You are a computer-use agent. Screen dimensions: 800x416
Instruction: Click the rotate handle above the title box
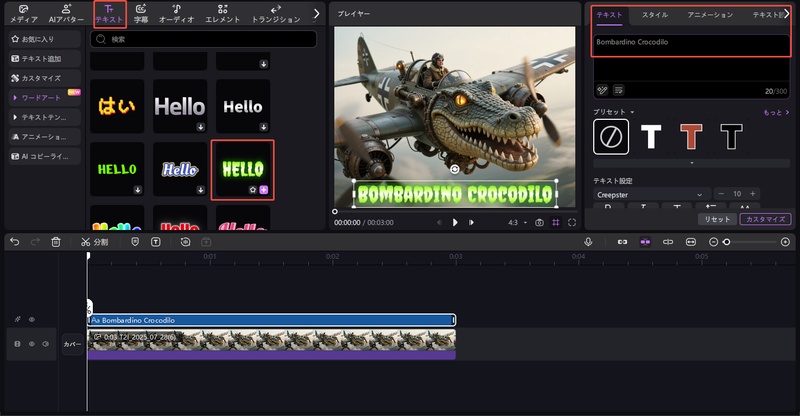(x=455, y=169)
